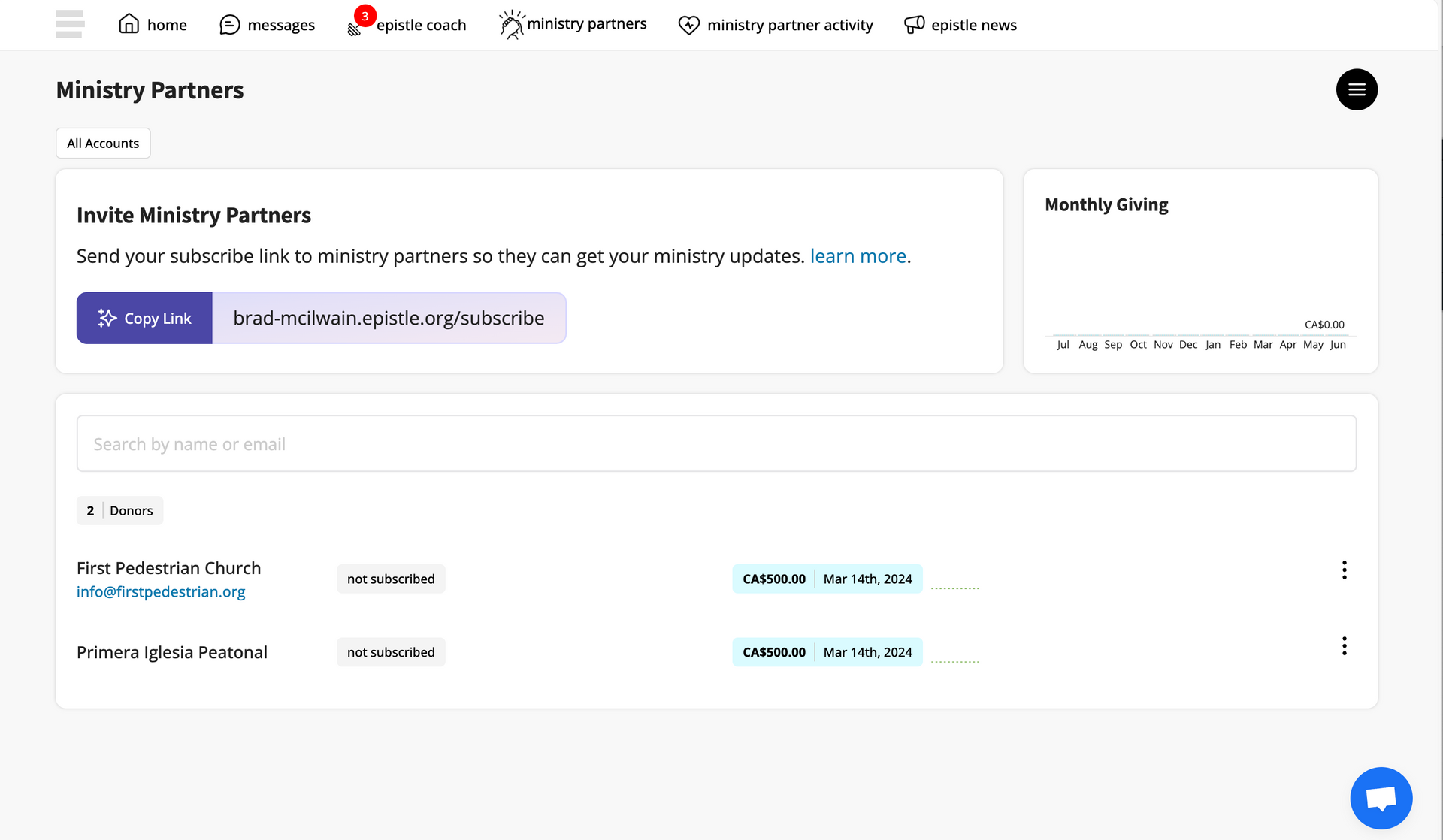Click Mar 14th, 2024 date for Primera Iglesia Peatonal
The height and width of the screenshot is (840, 1443).
pos(868,652)
